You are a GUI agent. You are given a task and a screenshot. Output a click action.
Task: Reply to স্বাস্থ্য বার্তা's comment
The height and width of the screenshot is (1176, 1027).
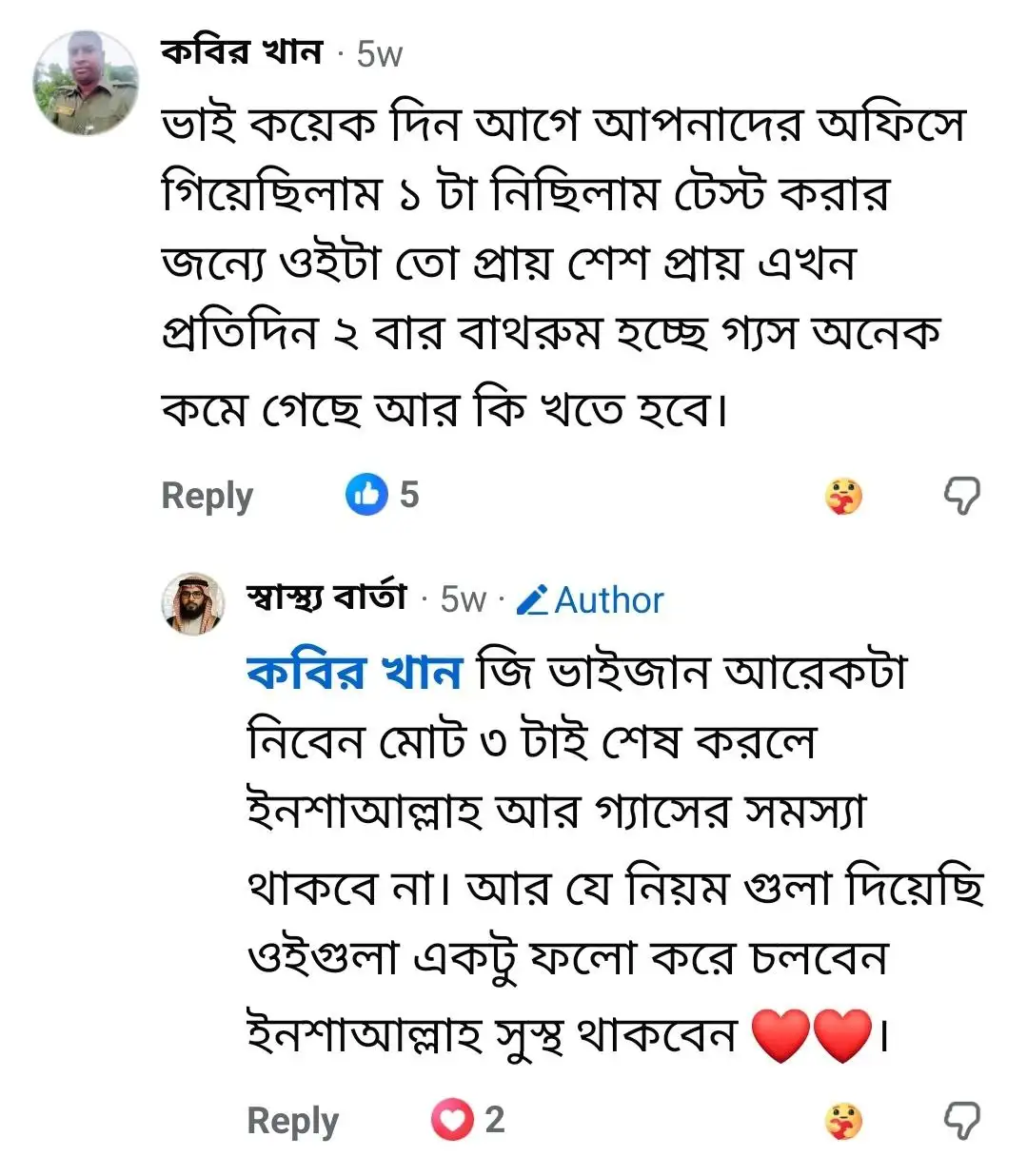tap(292, 1121)
